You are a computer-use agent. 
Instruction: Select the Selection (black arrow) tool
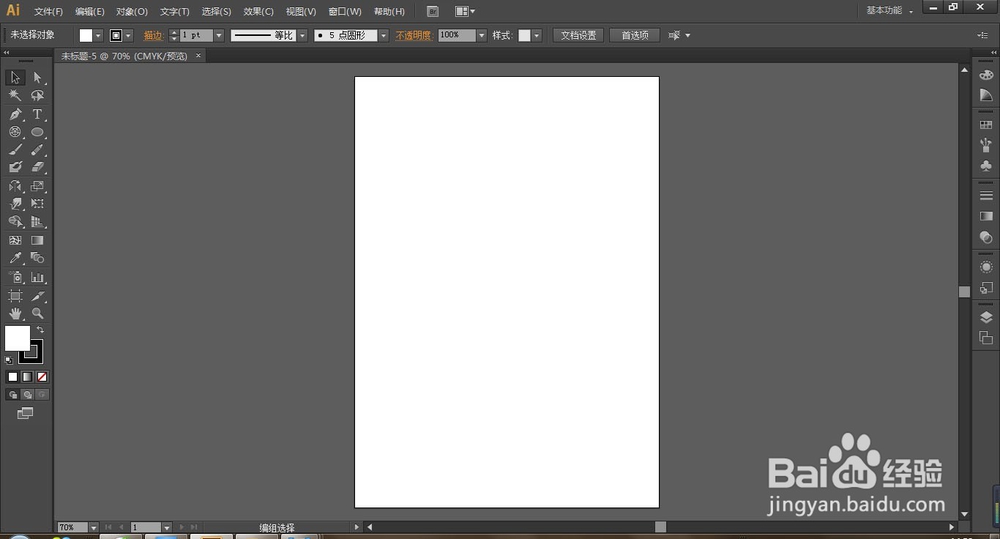point(15,77)
